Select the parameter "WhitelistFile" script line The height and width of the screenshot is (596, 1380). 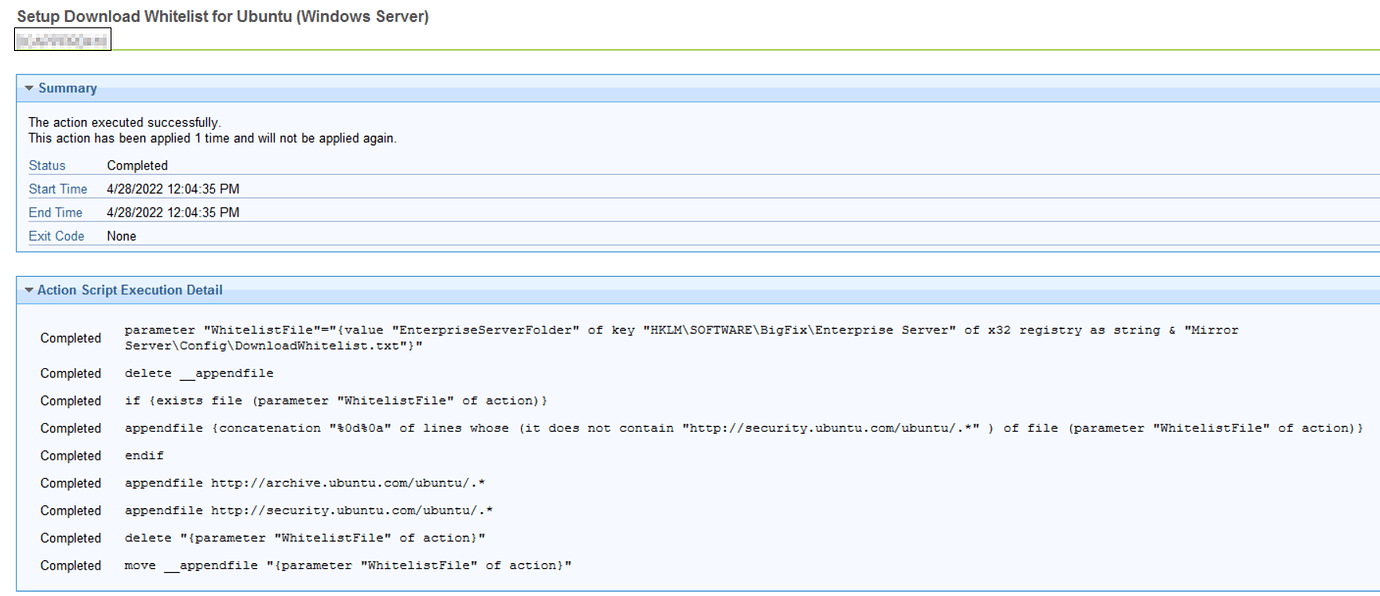[682, 338]
